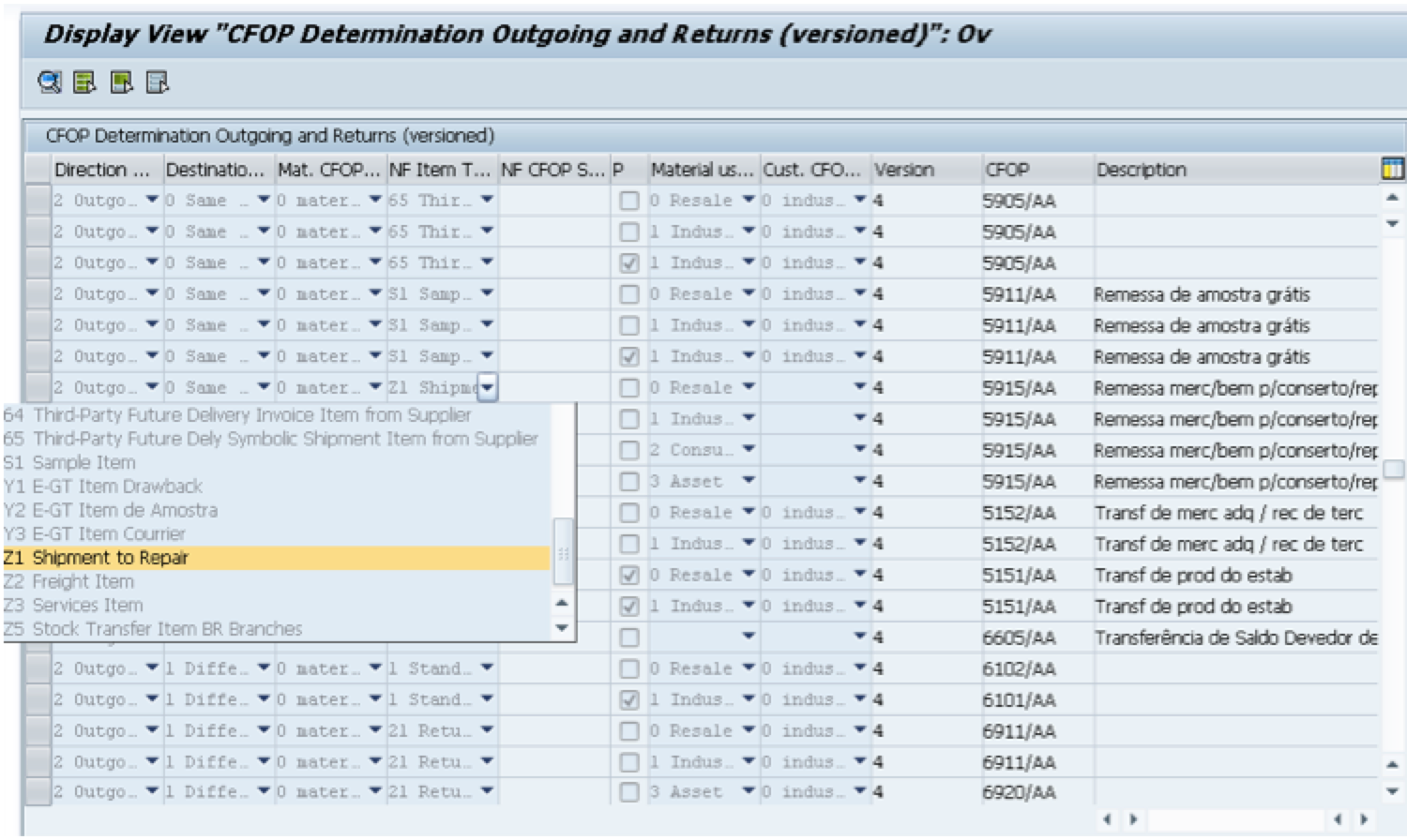Image resolution: width=1407 pixels, height=840 pixels.
Task: Expand Destination dropdown in 6102/AA row
Action: (264, 668)
